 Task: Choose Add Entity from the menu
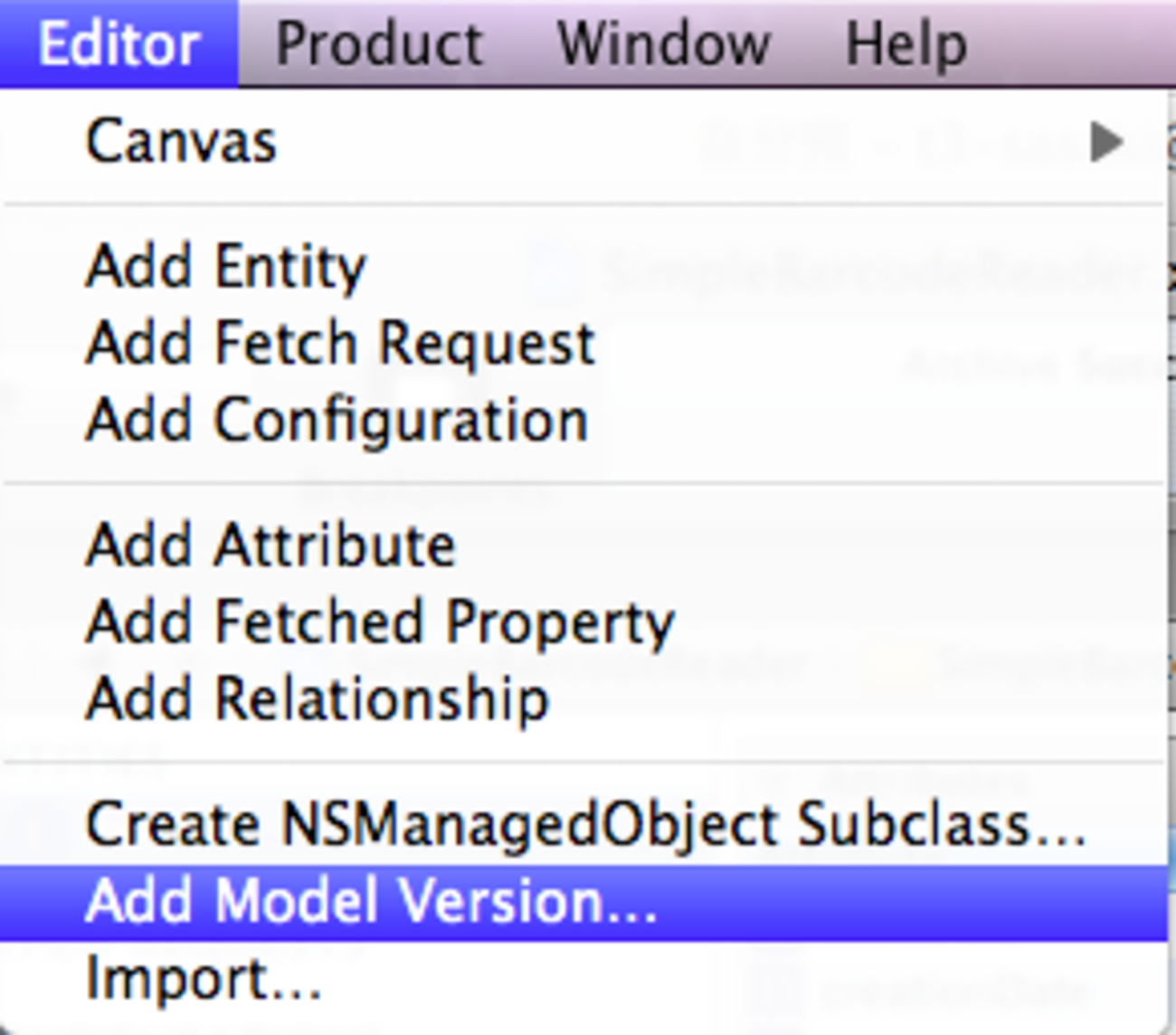(x=225, y=266)
